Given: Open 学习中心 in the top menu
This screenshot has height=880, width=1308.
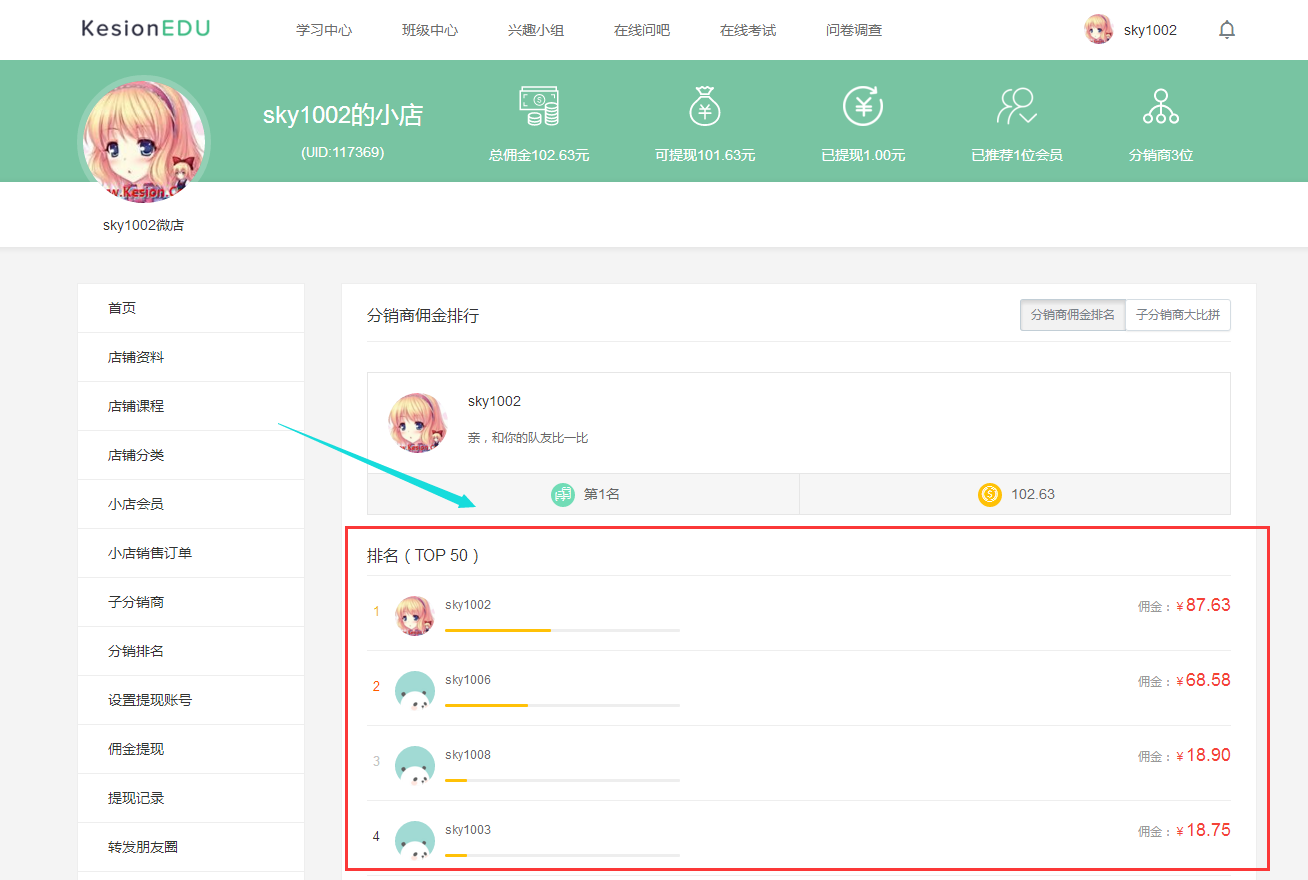Looking at the screenshot, I should [x=323, y=30].
